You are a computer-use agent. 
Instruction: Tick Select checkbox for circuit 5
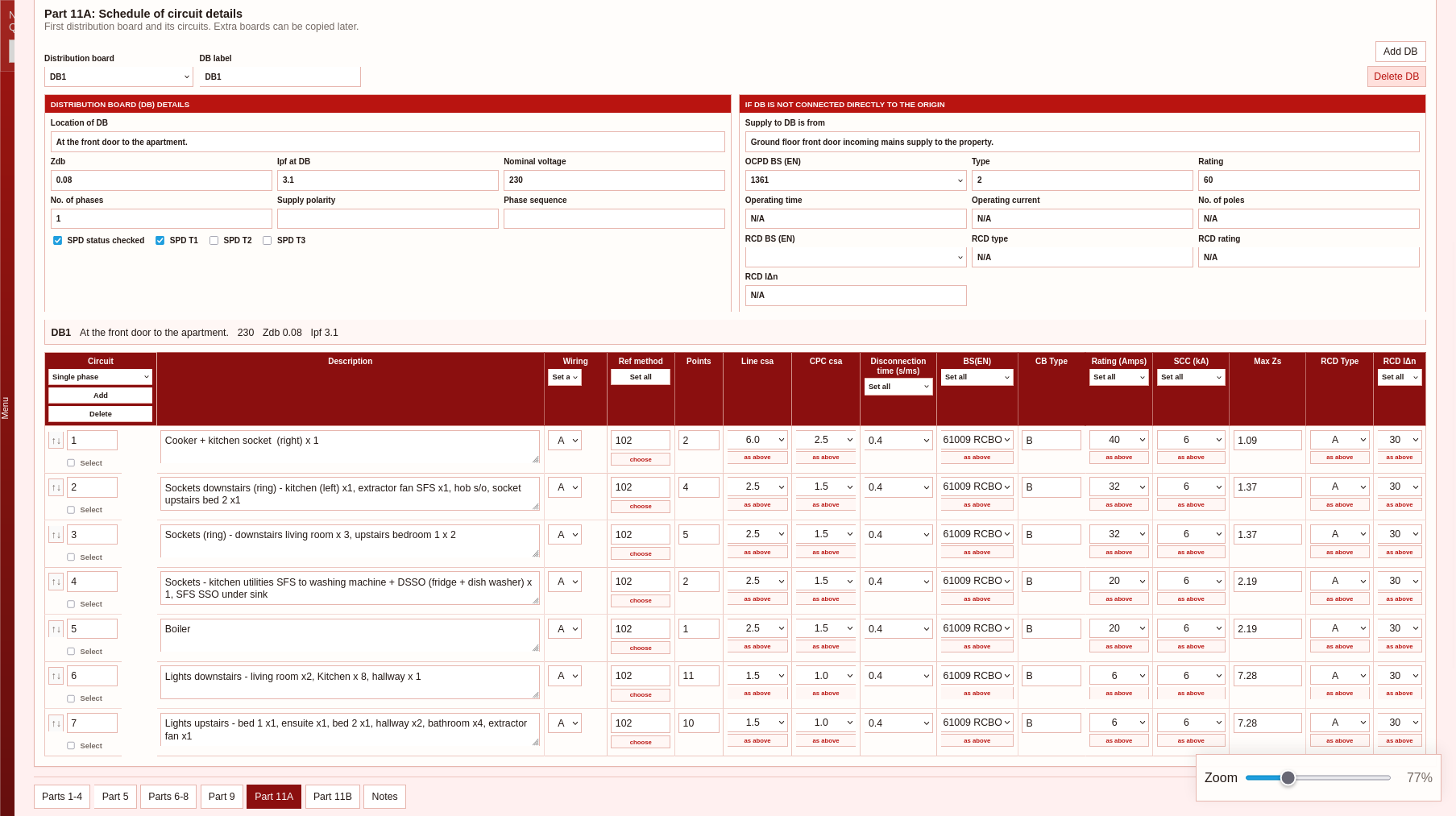tap(71, 652)
